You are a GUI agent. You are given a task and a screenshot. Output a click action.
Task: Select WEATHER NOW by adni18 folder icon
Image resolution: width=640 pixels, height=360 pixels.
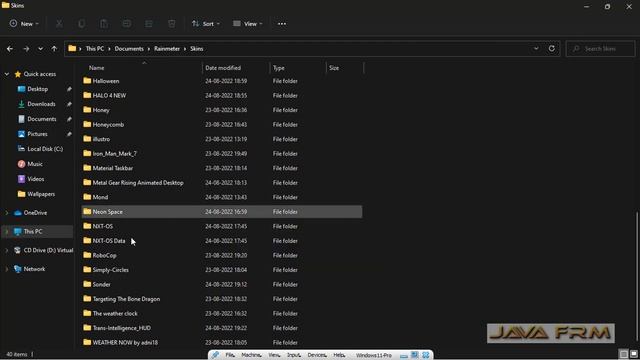[x=87, y=342]
